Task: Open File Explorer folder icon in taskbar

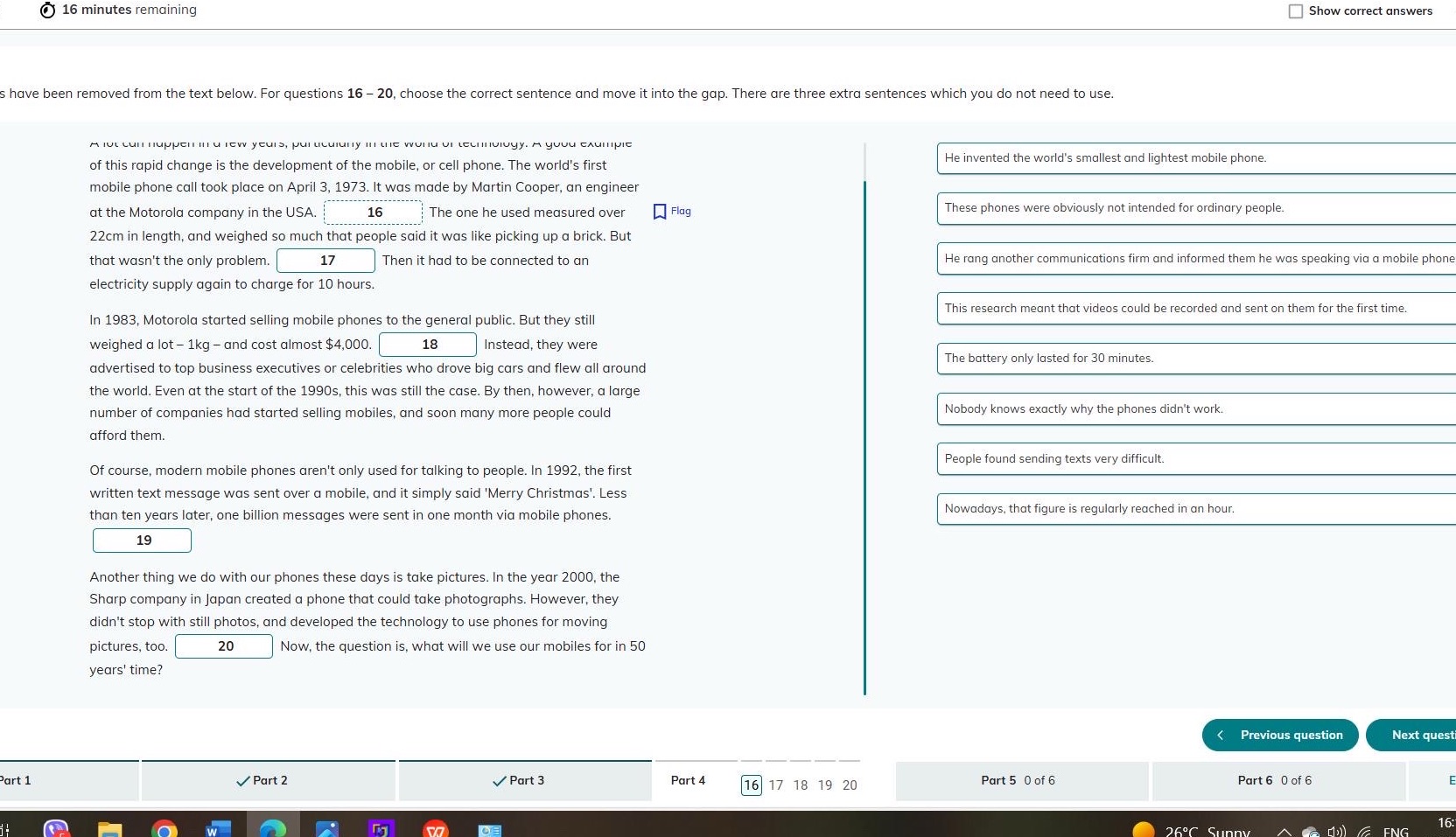Action: point(109,829)
